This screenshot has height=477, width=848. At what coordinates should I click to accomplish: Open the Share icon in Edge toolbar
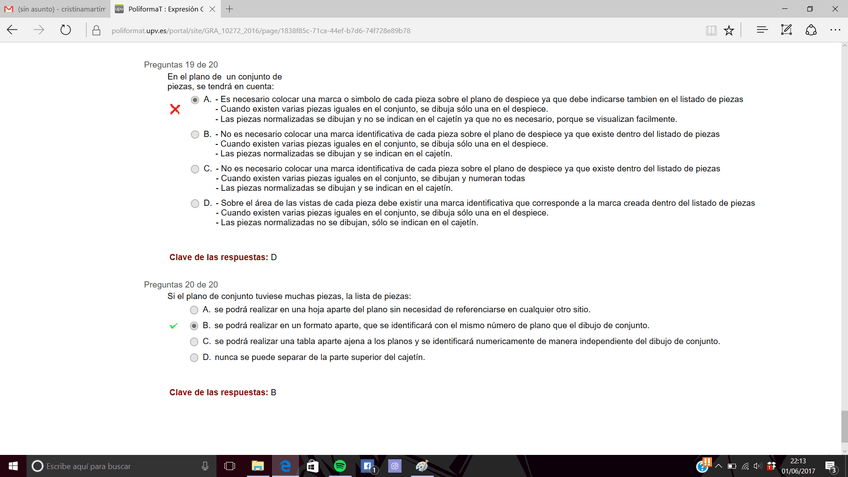coord(810,30)
